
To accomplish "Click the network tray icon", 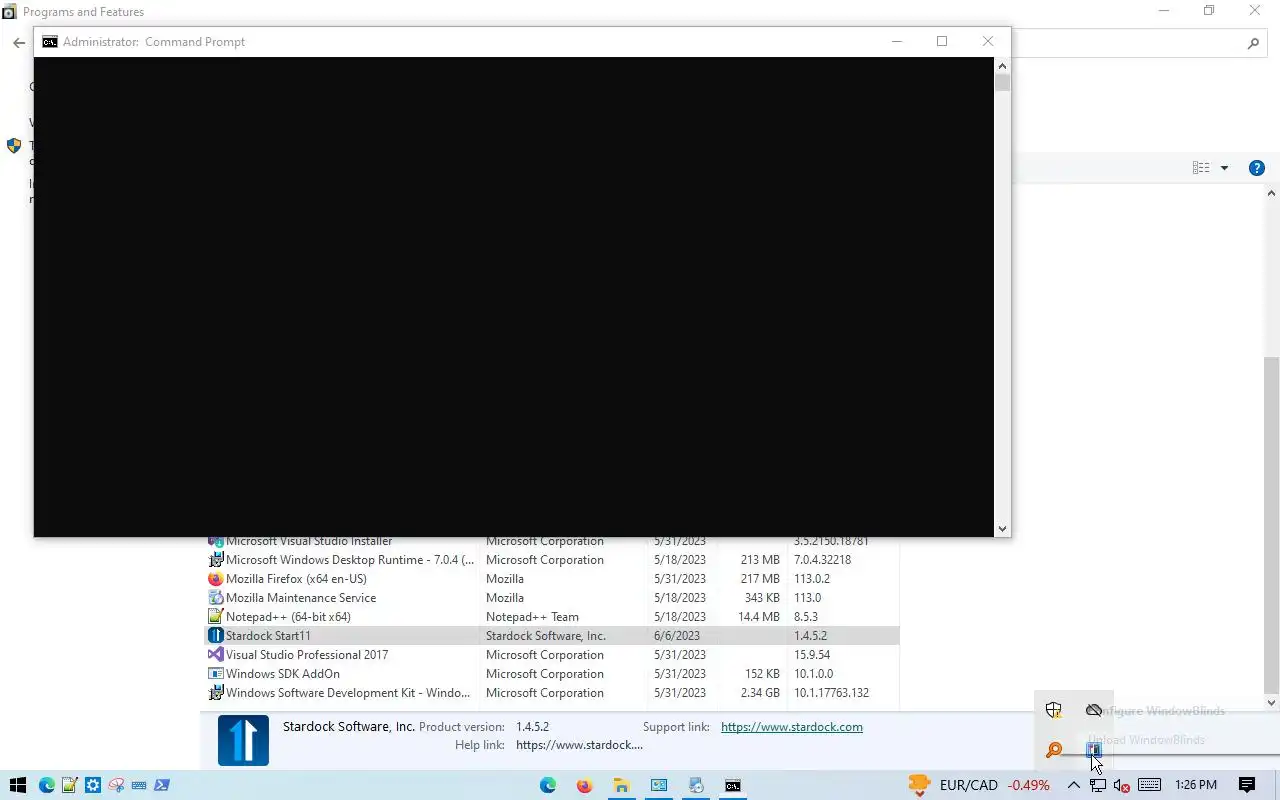I will [x=1097, y=785].
